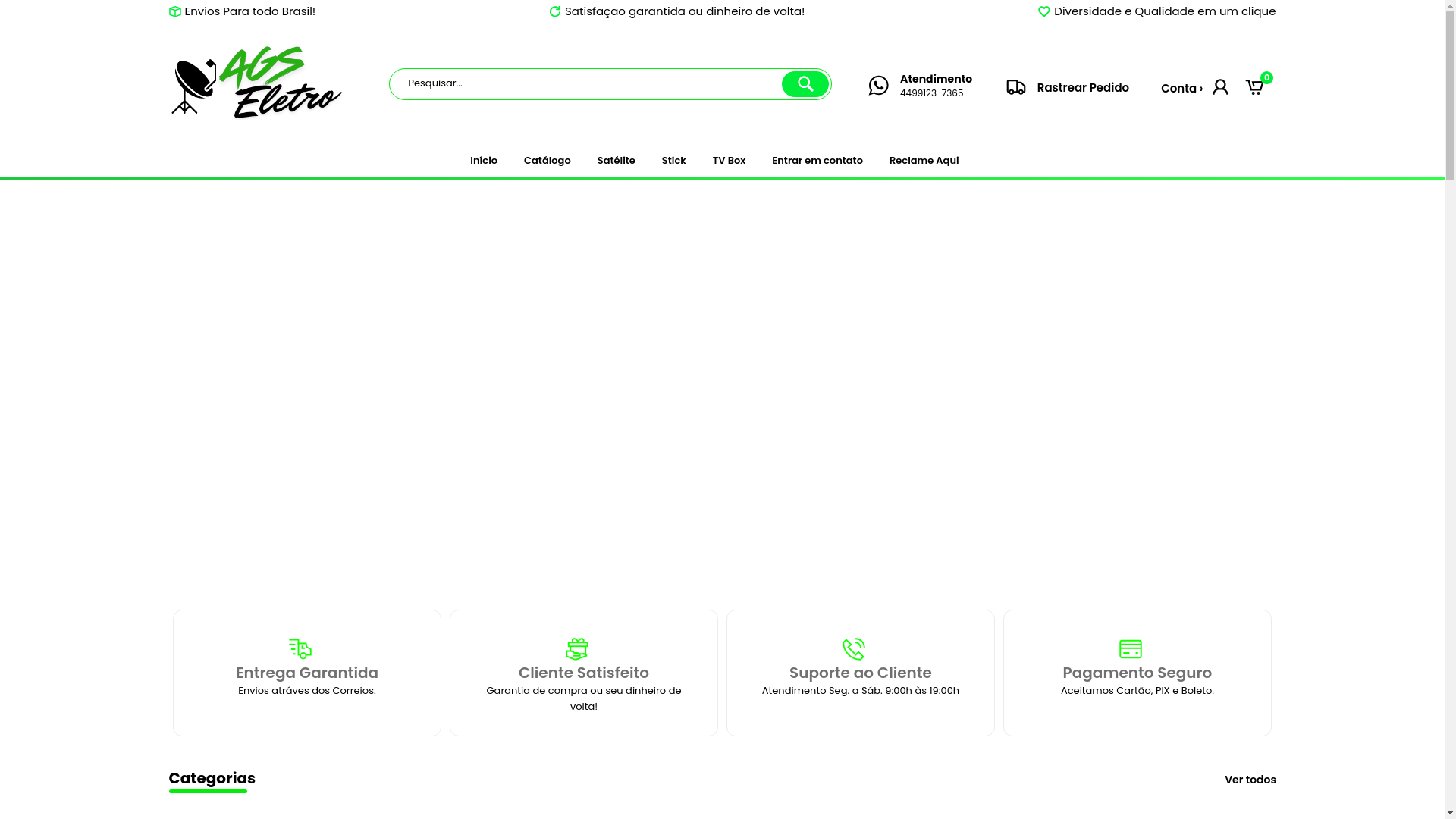Click the Cliente Satisfeito heading
Image resolution: width=1456 pixels, height=819 pixels.
click(x=584, y=673)
